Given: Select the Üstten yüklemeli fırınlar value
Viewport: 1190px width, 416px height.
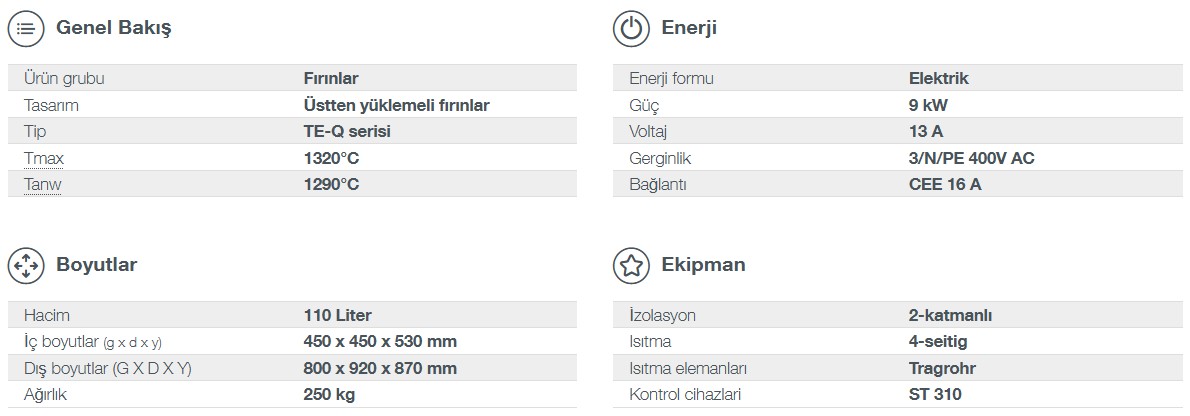Looking at the screenshot, I should click(x=396, y=105).
